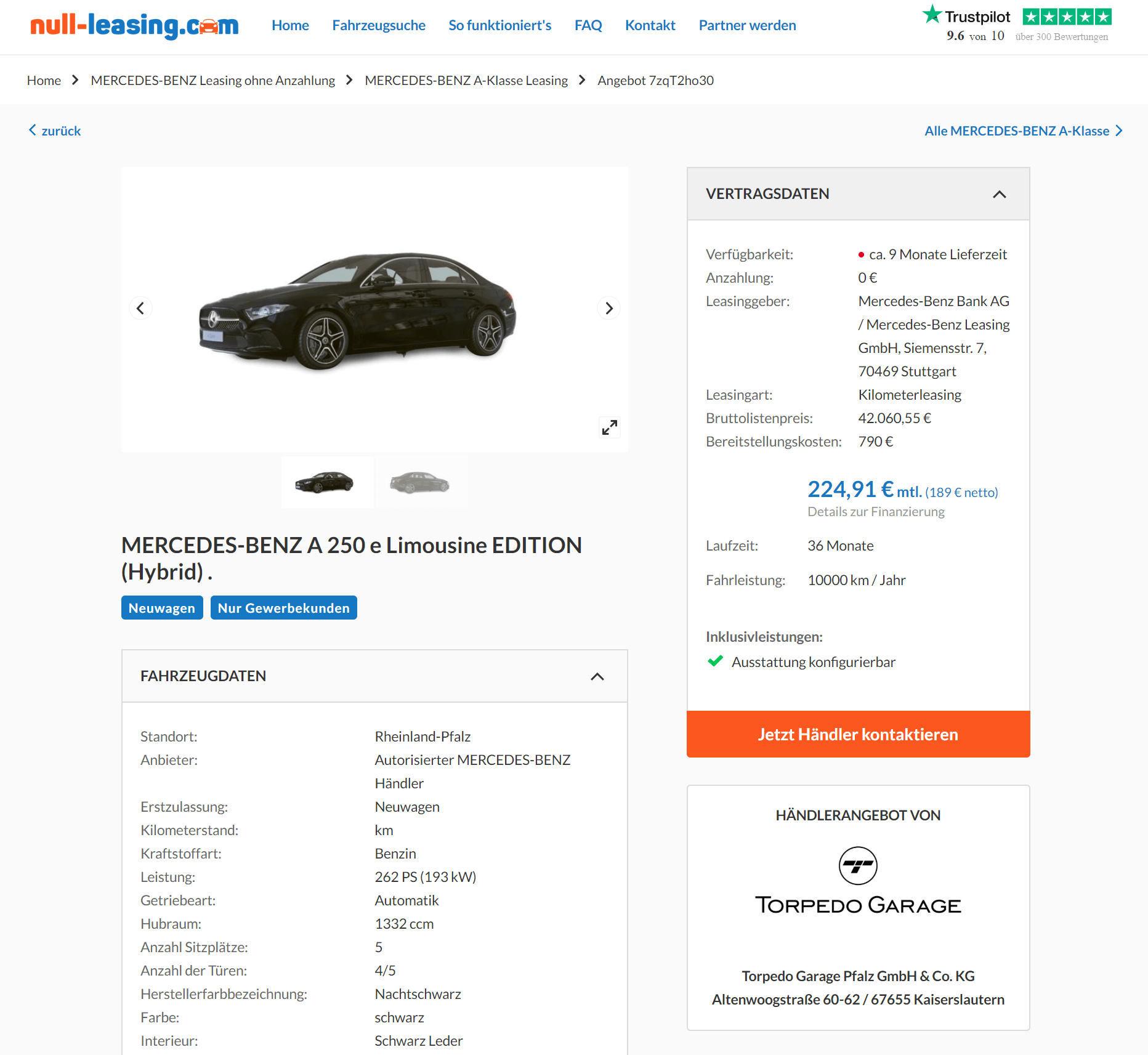View all MERCEDES-BENZ A-Klasse offers

(1023, 131)
